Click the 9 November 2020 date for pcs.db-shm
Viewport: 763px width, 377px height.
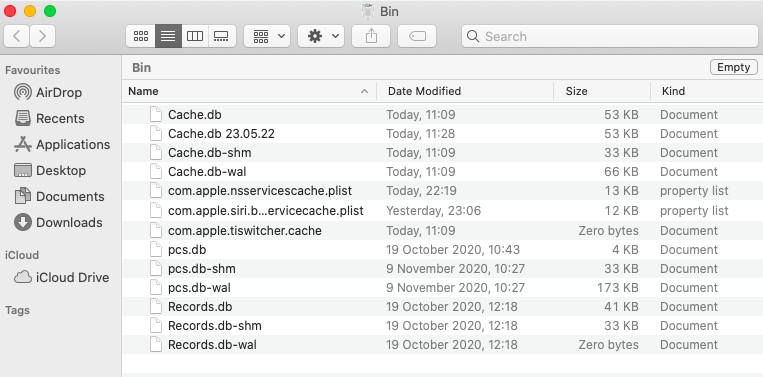click(x=455, y=269)
